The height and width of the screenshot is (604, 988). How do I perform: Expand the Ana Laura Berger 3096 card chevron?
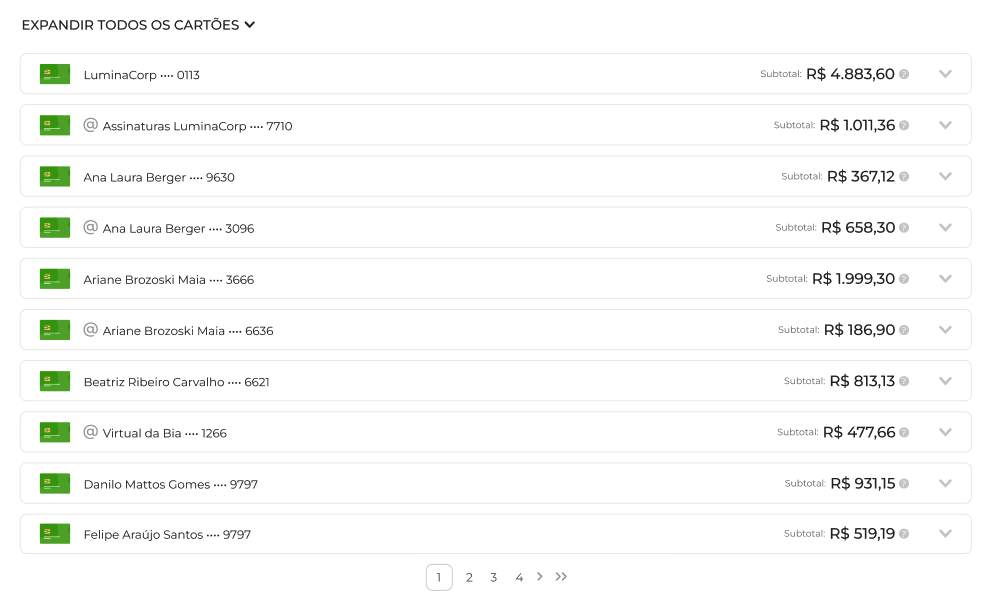pyautogui.click(x=945, y=228)
